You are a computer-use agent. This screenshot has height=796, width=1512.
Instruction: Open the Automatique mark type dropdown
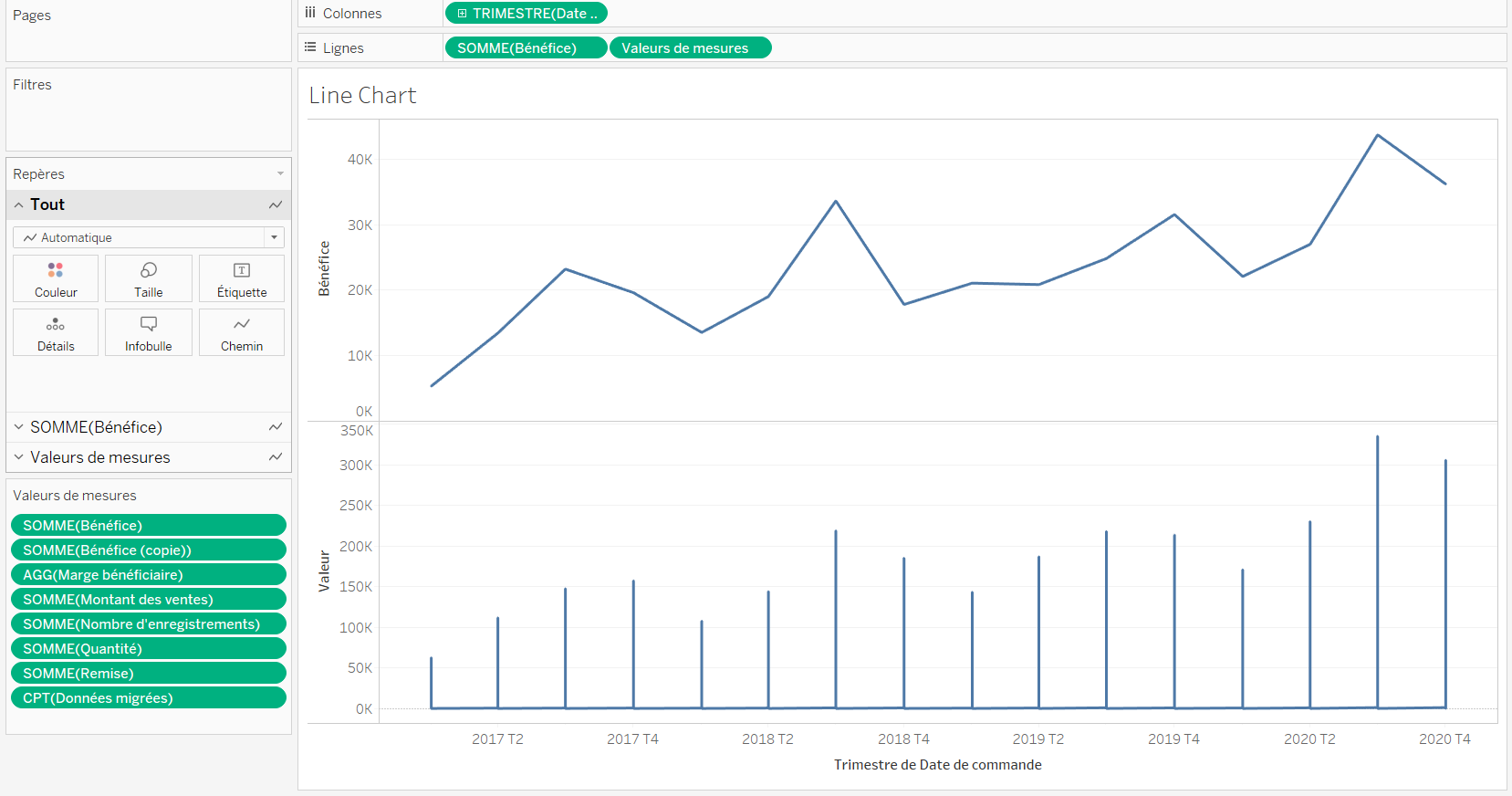(x=149, y=237)
